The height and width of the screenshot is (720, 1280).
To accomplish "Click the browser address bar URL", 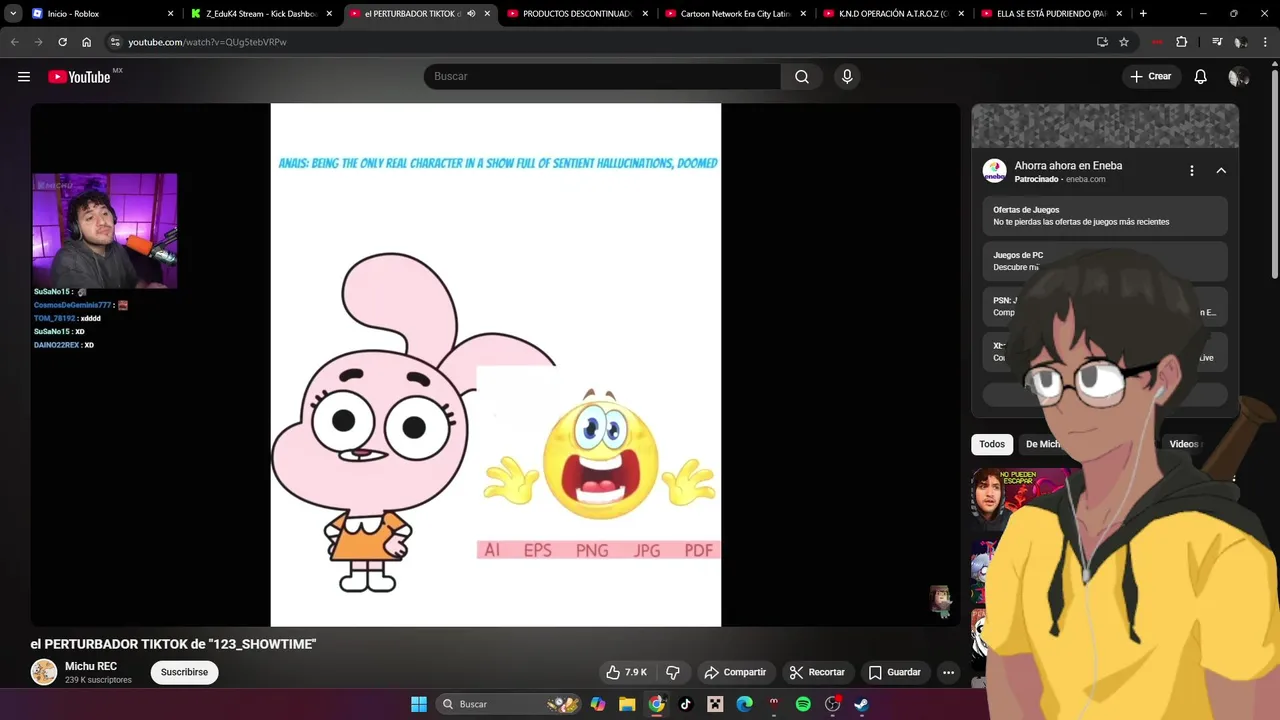I will pyautogui.click(x=207, y=42).
